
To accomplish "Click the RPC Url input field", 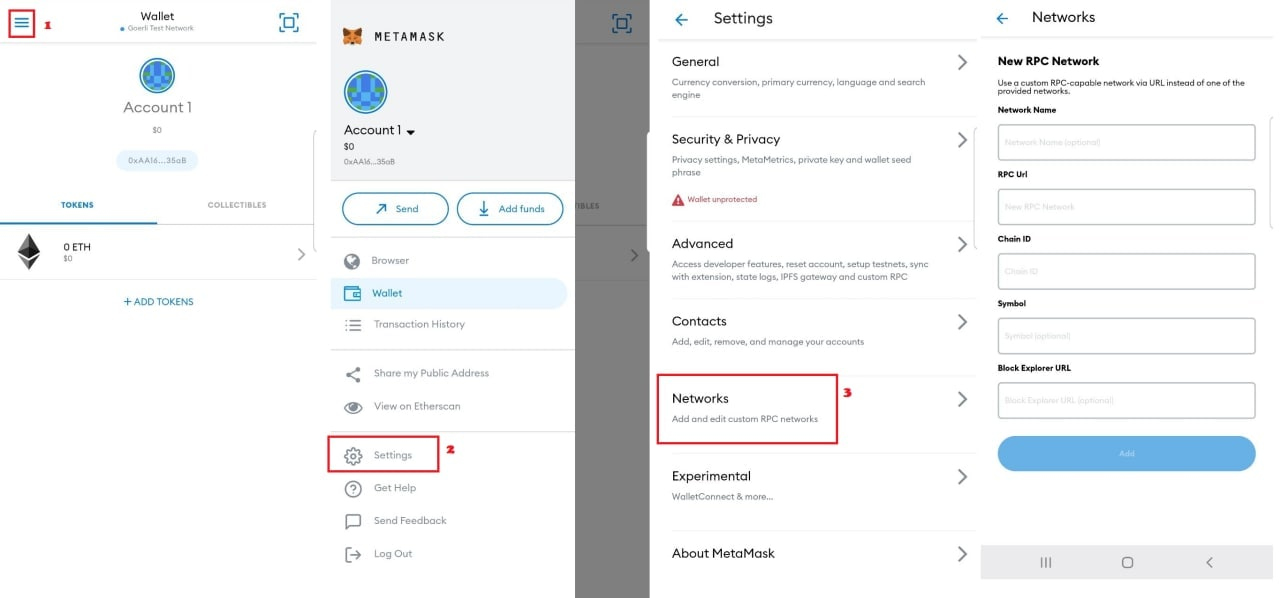I will pyautogui.click(x=1126, y=207).
